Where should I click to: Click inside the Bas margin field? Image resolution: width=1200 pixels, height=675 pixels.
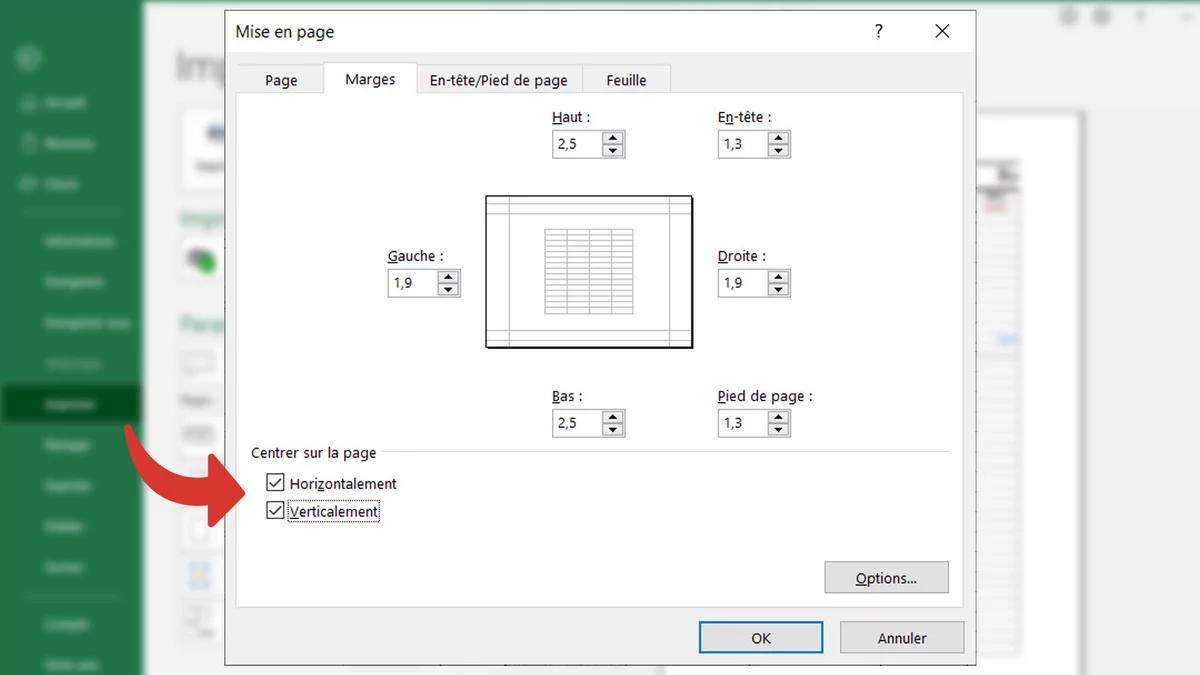(x=578, y=423)
